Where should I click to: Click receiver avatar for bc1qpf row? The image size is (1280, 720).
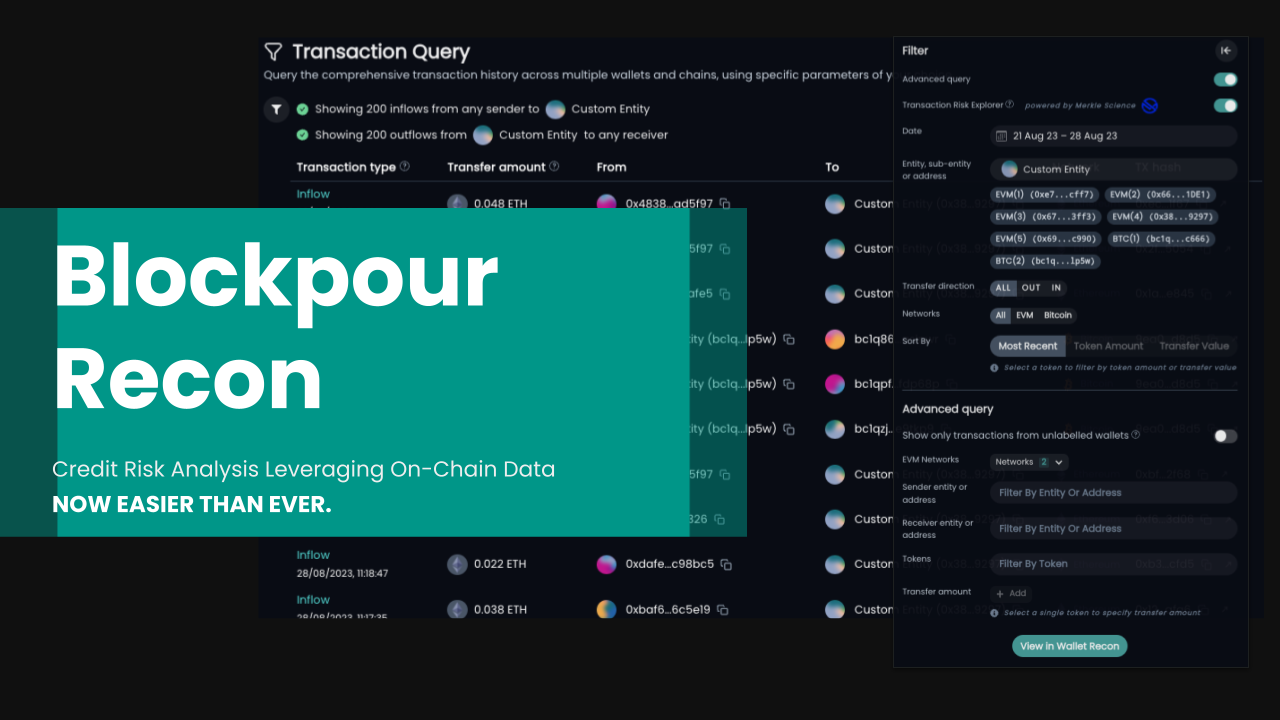tap(835, 384)
